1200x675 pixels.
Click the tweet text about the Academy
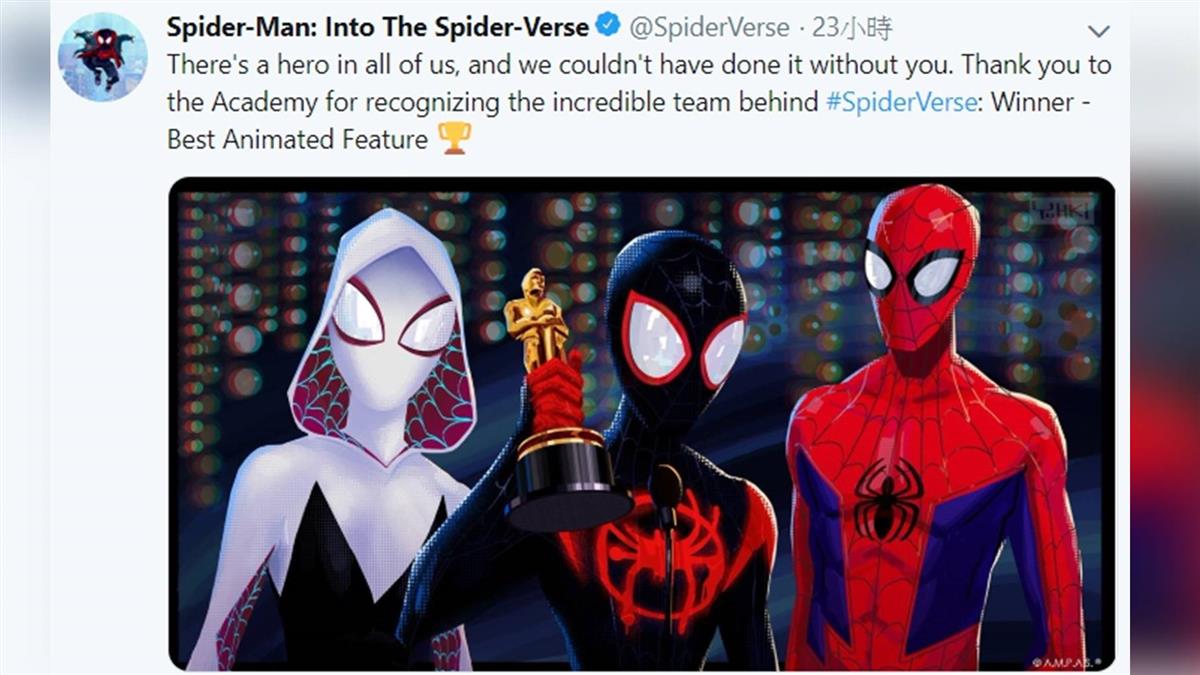tap(639, 102)
